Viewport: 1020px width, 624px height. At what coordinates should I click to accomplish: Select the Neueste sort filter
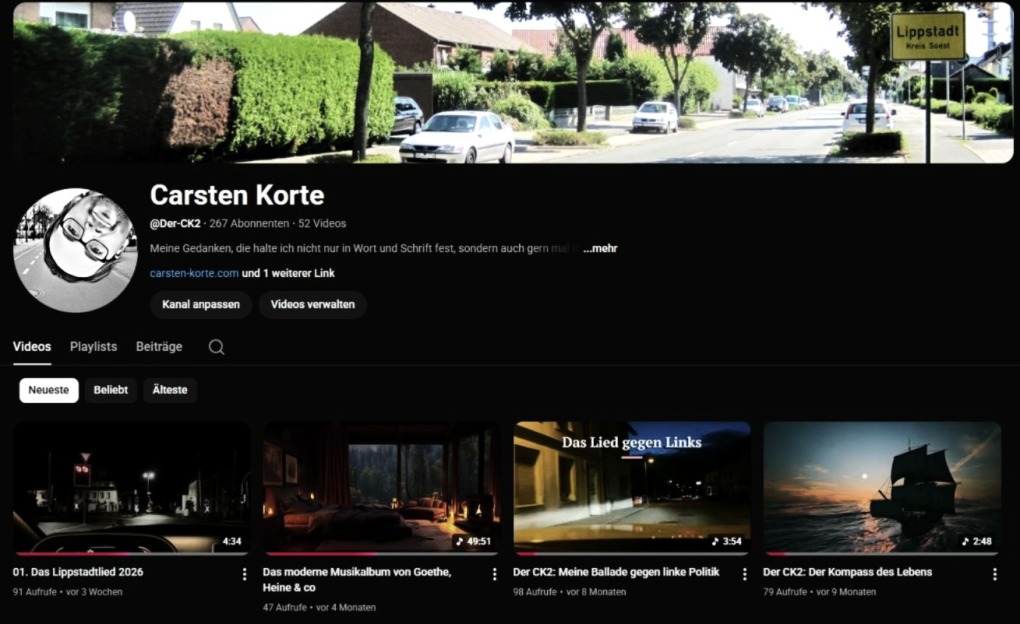pos(49,390)
